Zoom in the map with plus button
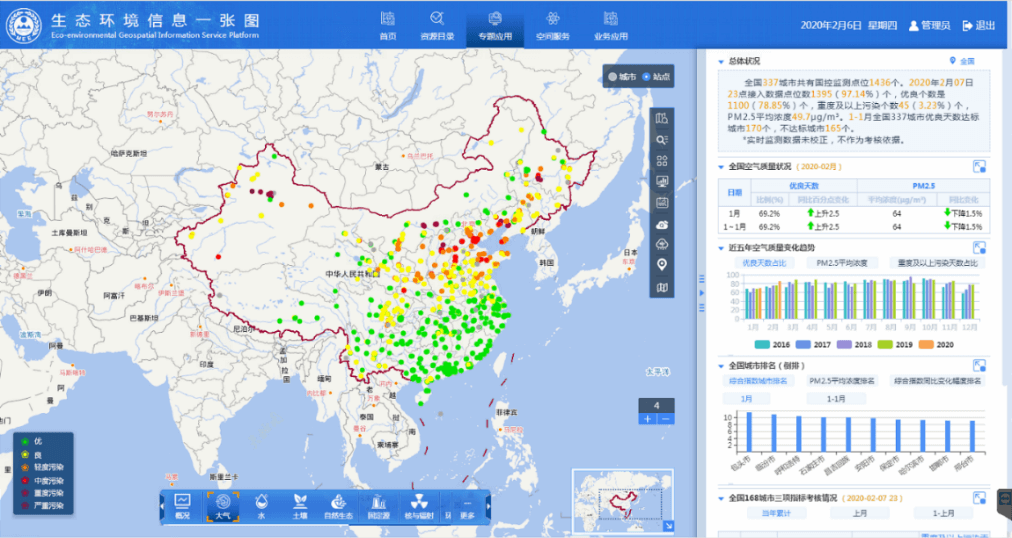Screen dimensions: 1012x538 [x=647, y=419]
